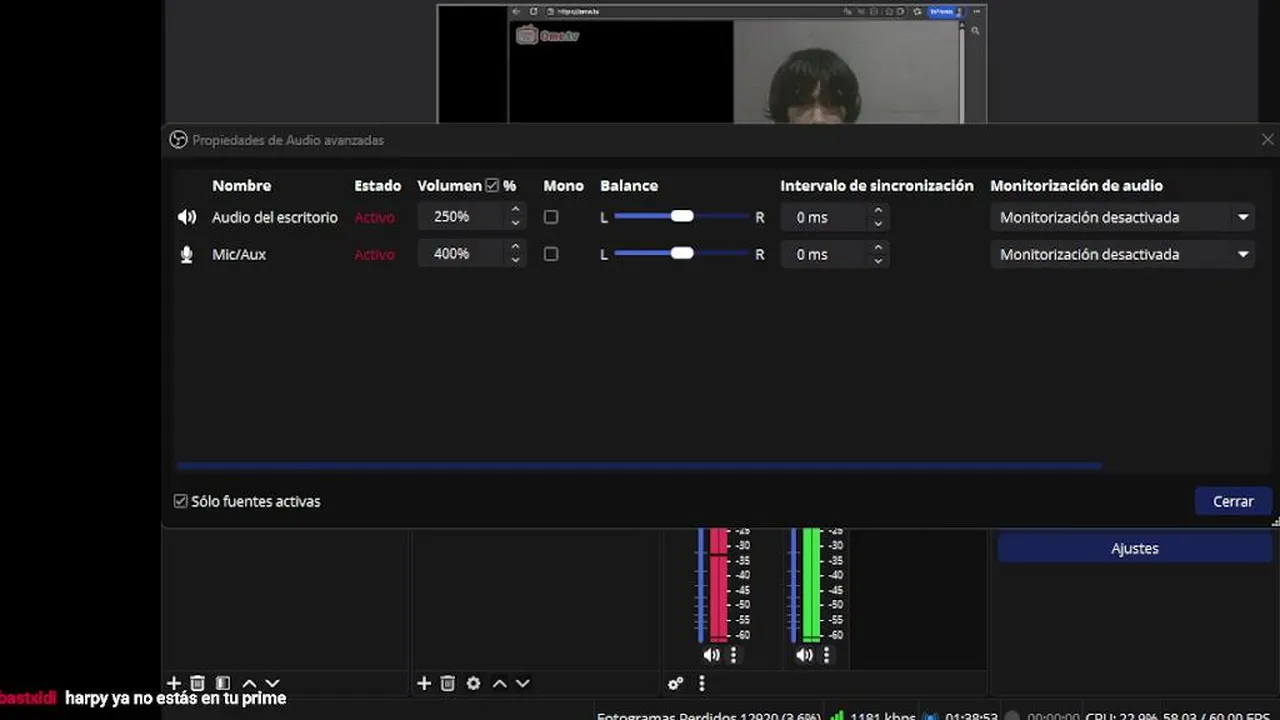Open the mixer panel three-dot menu
The width and height of the screenshot is (1280, 720).
[x=701, y=684]
